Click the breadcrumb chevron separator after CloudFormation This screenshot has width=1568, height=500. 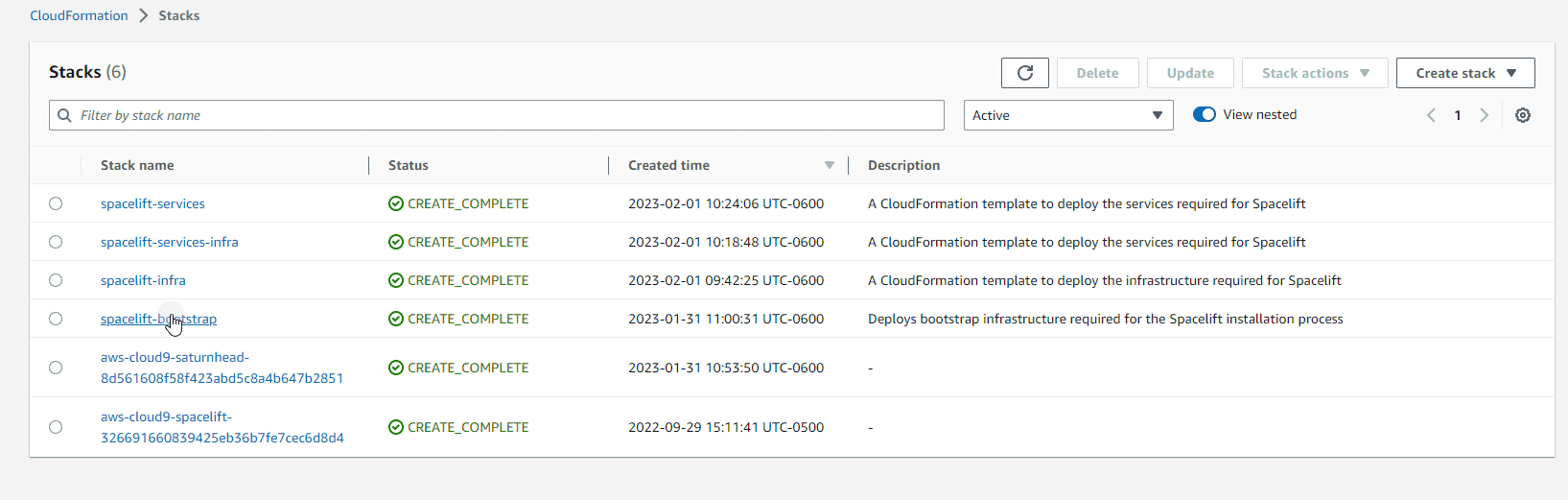pos(144,15)
